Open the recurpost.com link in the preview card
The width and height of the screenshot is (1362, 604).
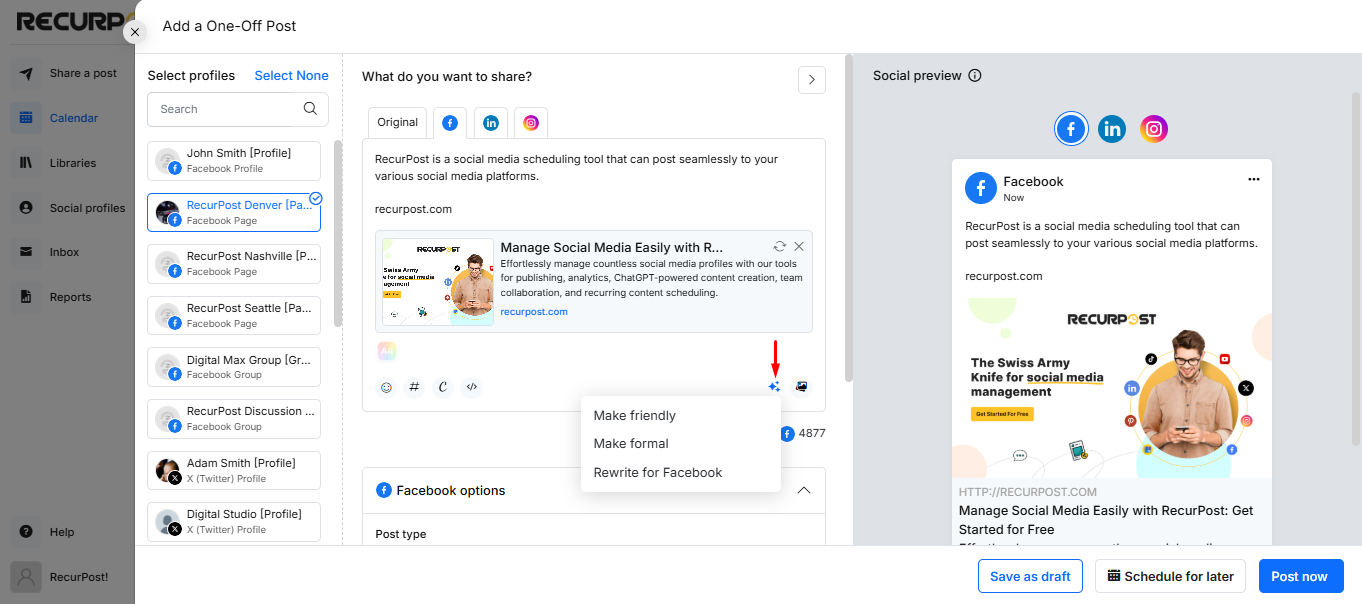pos(534,312)
